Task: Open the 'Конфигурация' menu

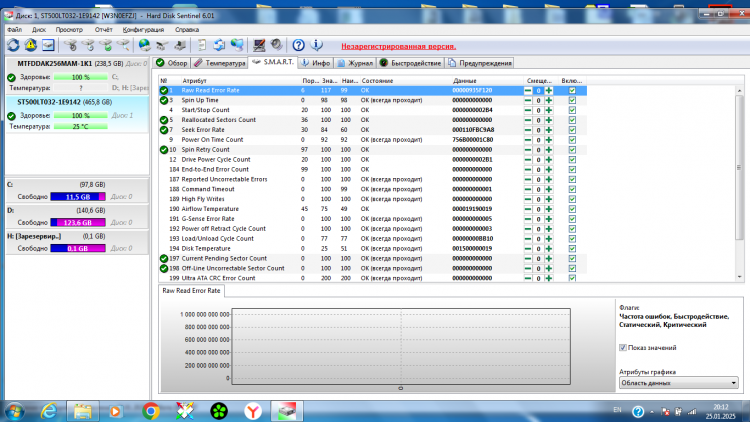Action: click(143, 30)
